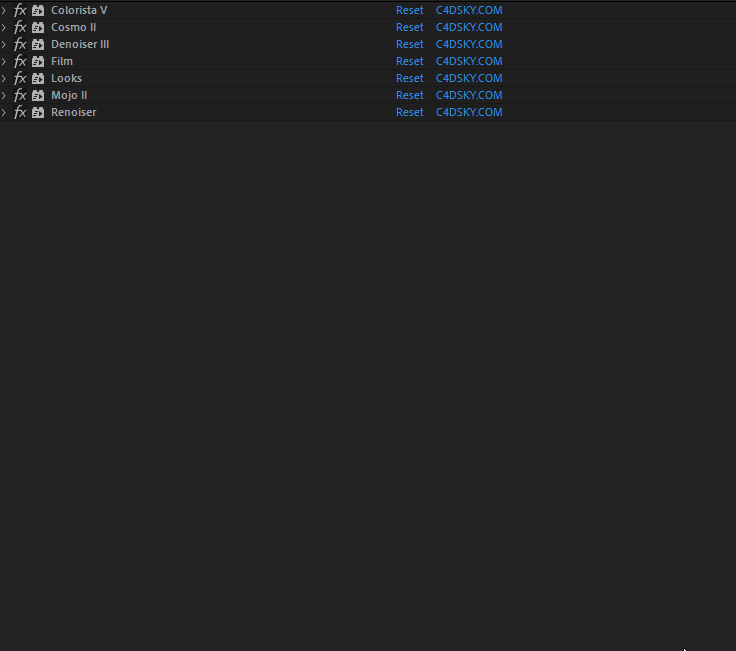
Task: Select the Cosmo II effect name
Action: pos(74,27)
